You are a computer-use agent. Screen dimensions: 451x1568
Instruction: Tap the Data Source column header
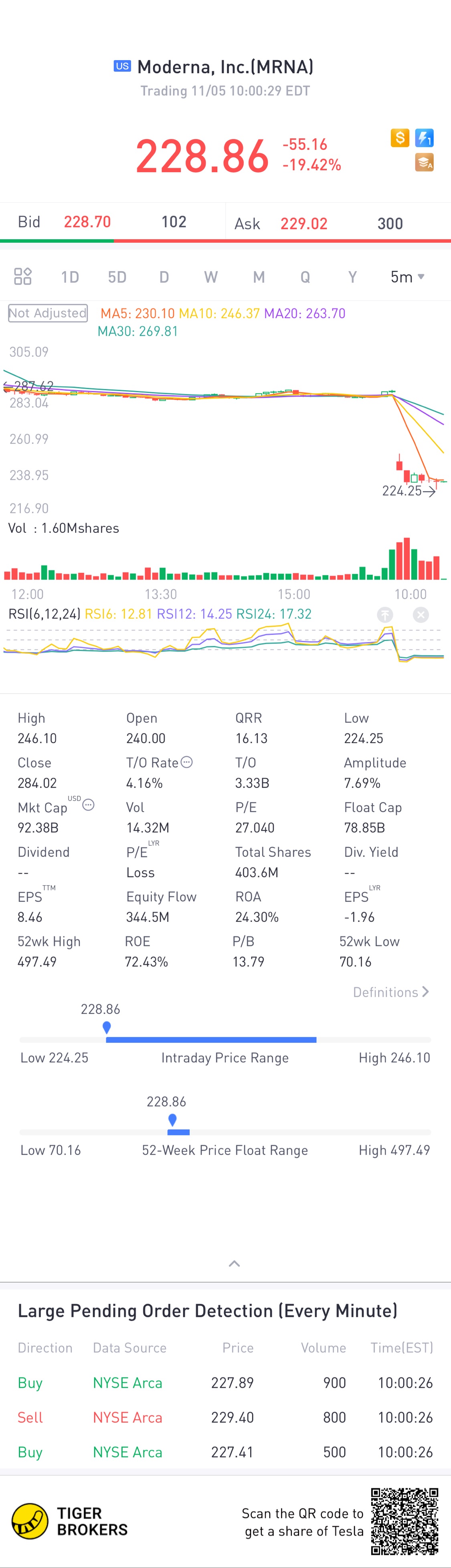click(x=129, y=1348)
